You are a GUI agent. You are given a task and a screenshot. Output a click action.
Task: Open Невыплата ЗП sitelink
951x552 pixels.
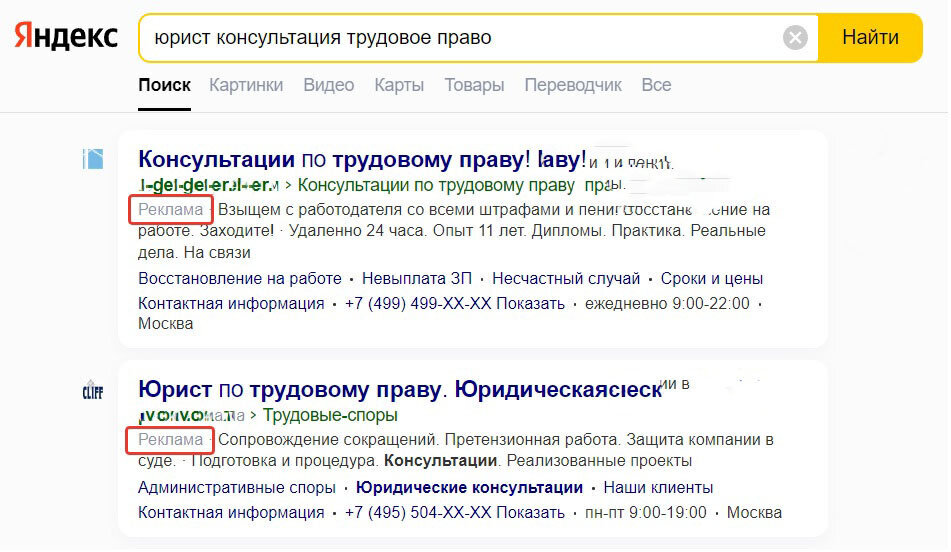coord(417,278)
